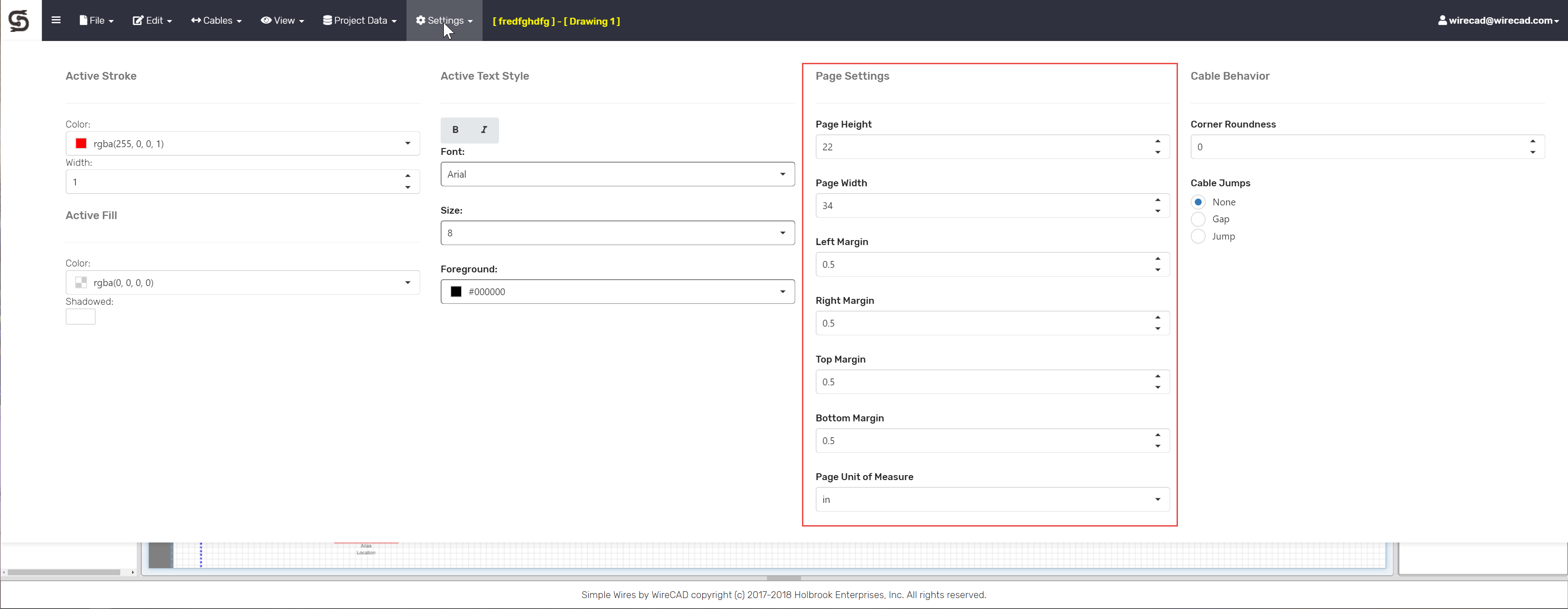The width and height of the screenshot is (1568, 609).
Task: Click the WireCAD logo icon
Action: 19,20
